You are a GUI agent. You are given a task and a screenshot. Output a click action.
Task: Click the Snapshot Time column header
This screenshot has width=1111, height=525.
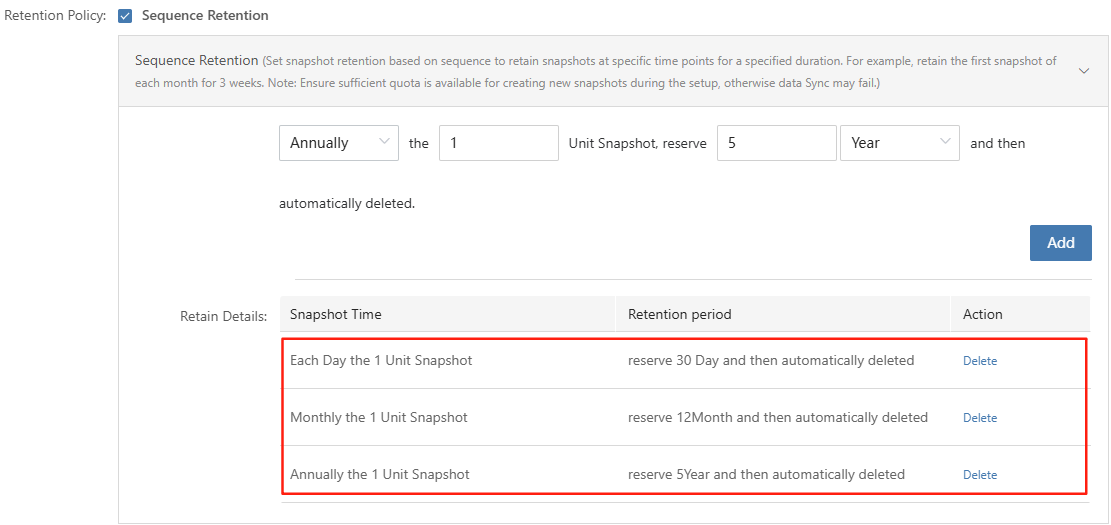[336, 314]
